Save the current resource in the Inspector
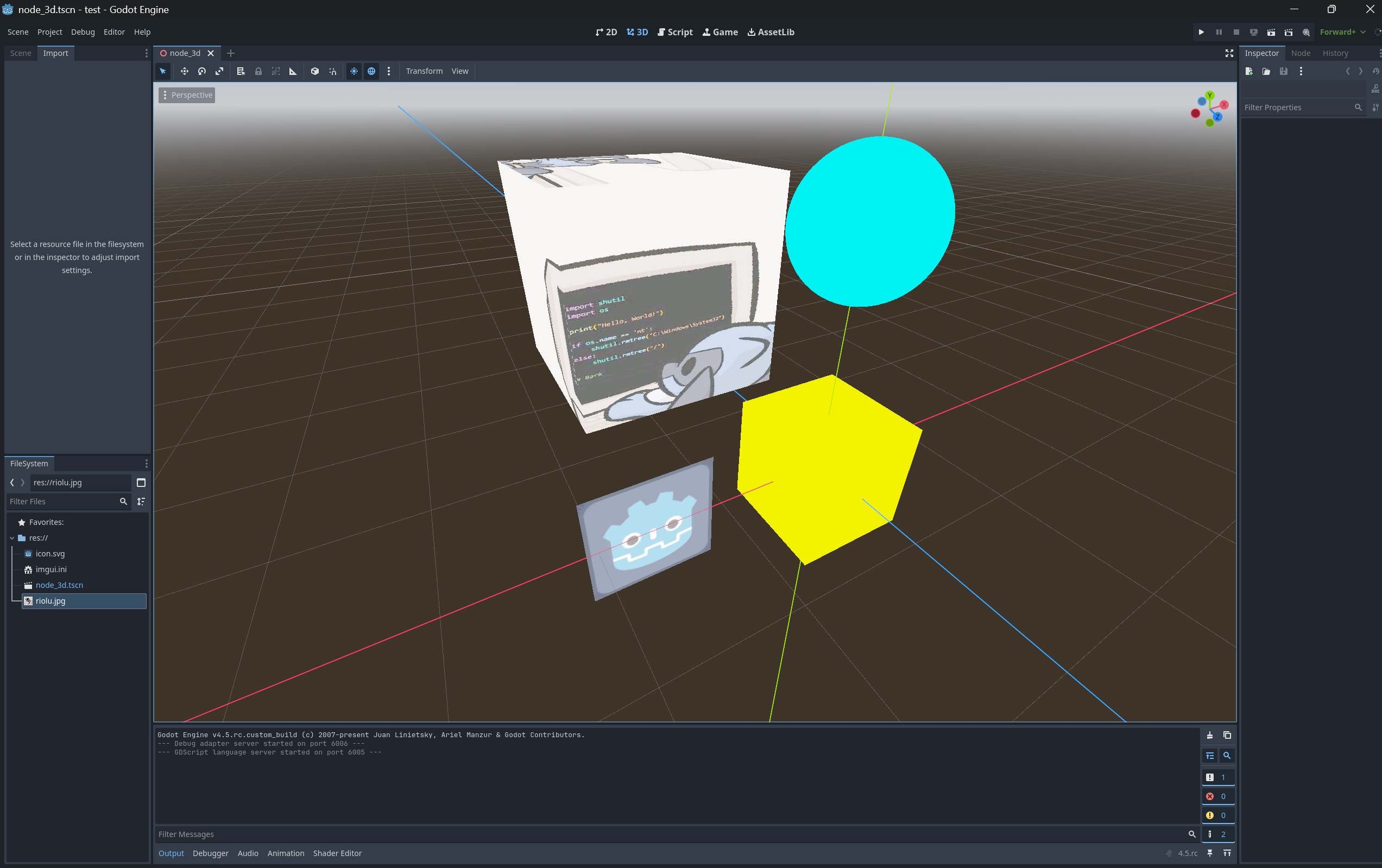This screenshot has height=868, width=1382. (1284, 71)
